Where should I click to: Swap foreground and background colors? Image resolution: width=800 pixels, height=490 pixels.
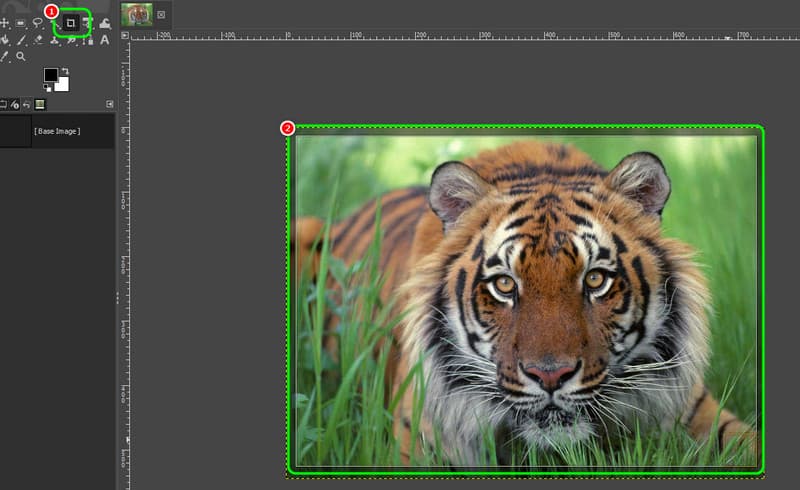pyautogui.click(x=64, y=71)
